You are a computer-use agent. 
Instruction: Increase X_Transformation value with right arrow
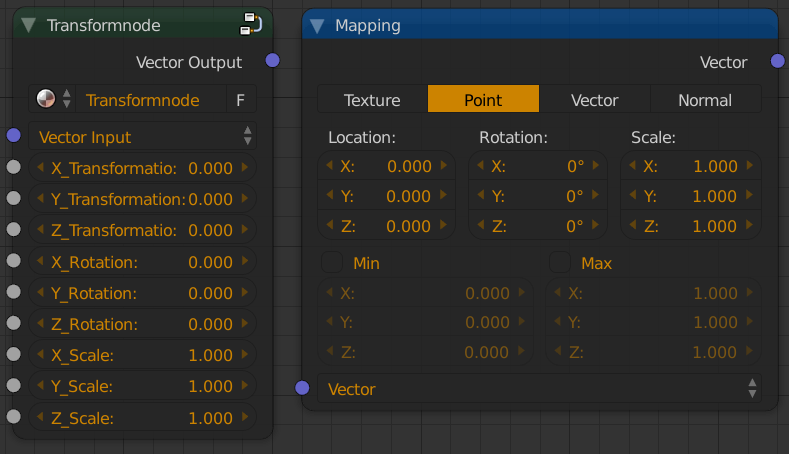245,167
